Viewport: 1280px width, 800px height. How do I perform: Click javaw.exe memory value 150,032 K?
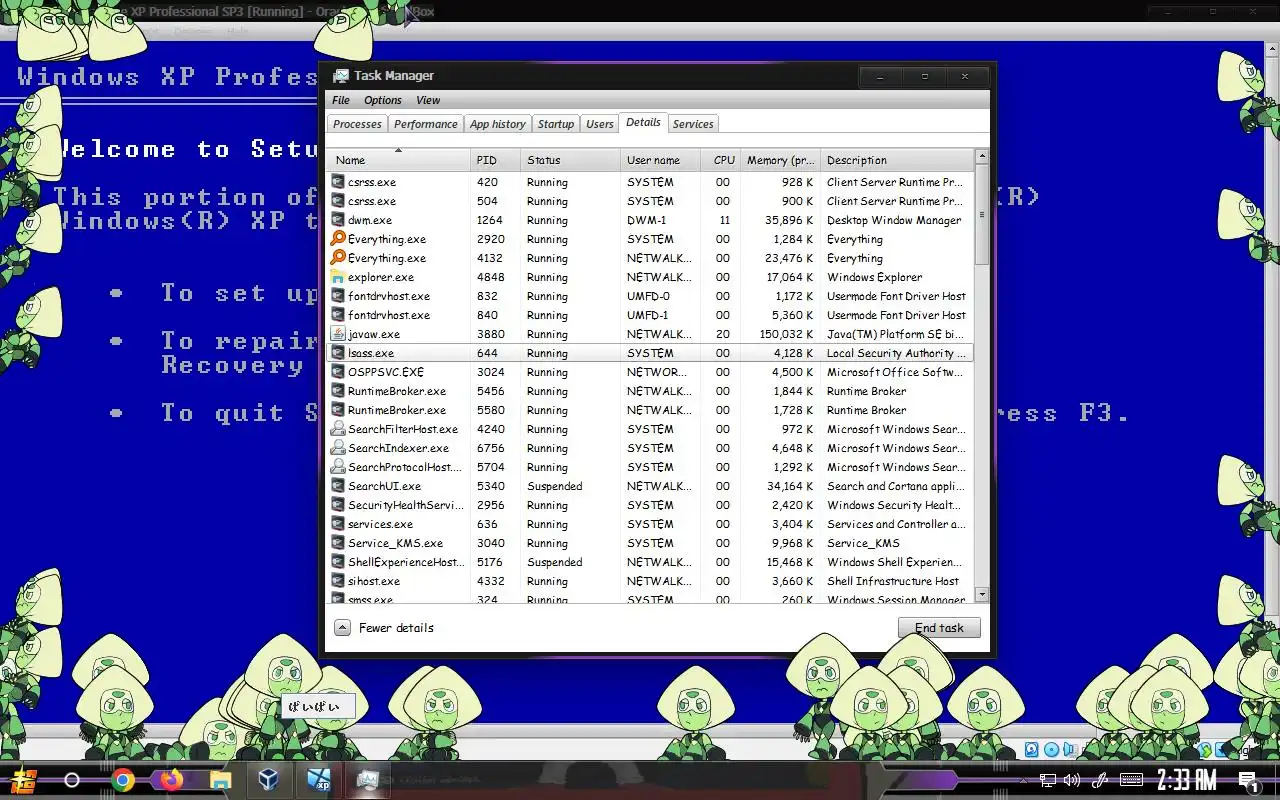click(x=786, y=334)
